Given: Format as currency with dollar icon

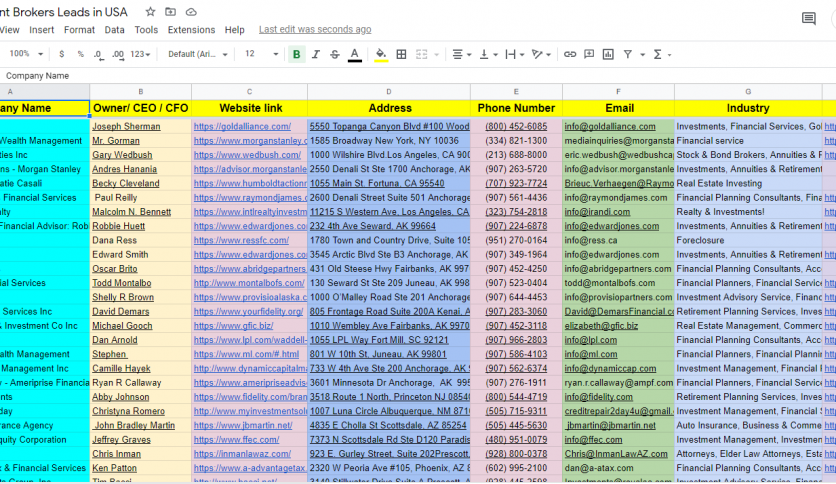Looking at the screenshot, I should pos(62,54).
